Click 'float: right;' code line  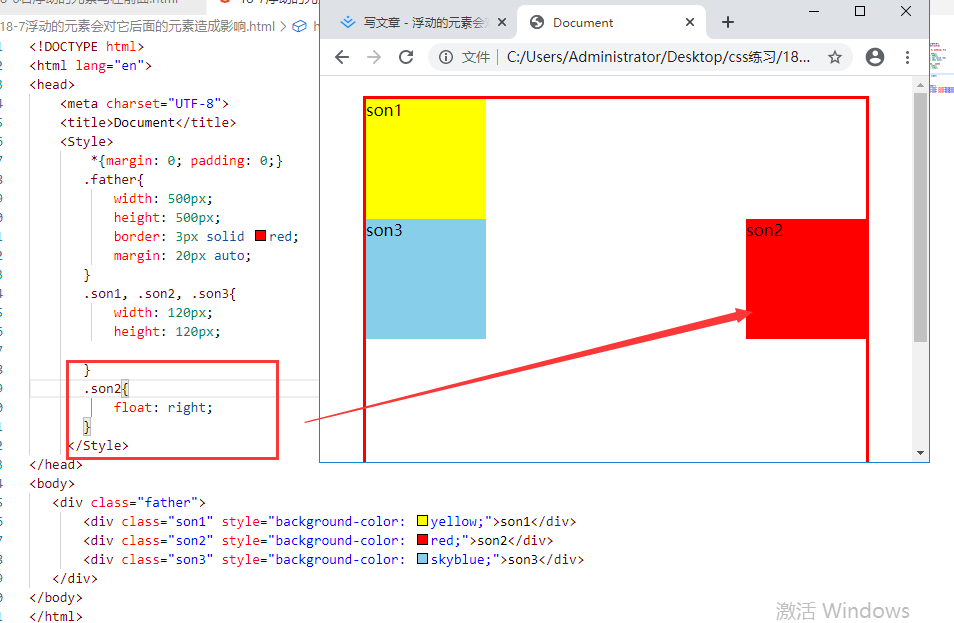coord(163,408)
